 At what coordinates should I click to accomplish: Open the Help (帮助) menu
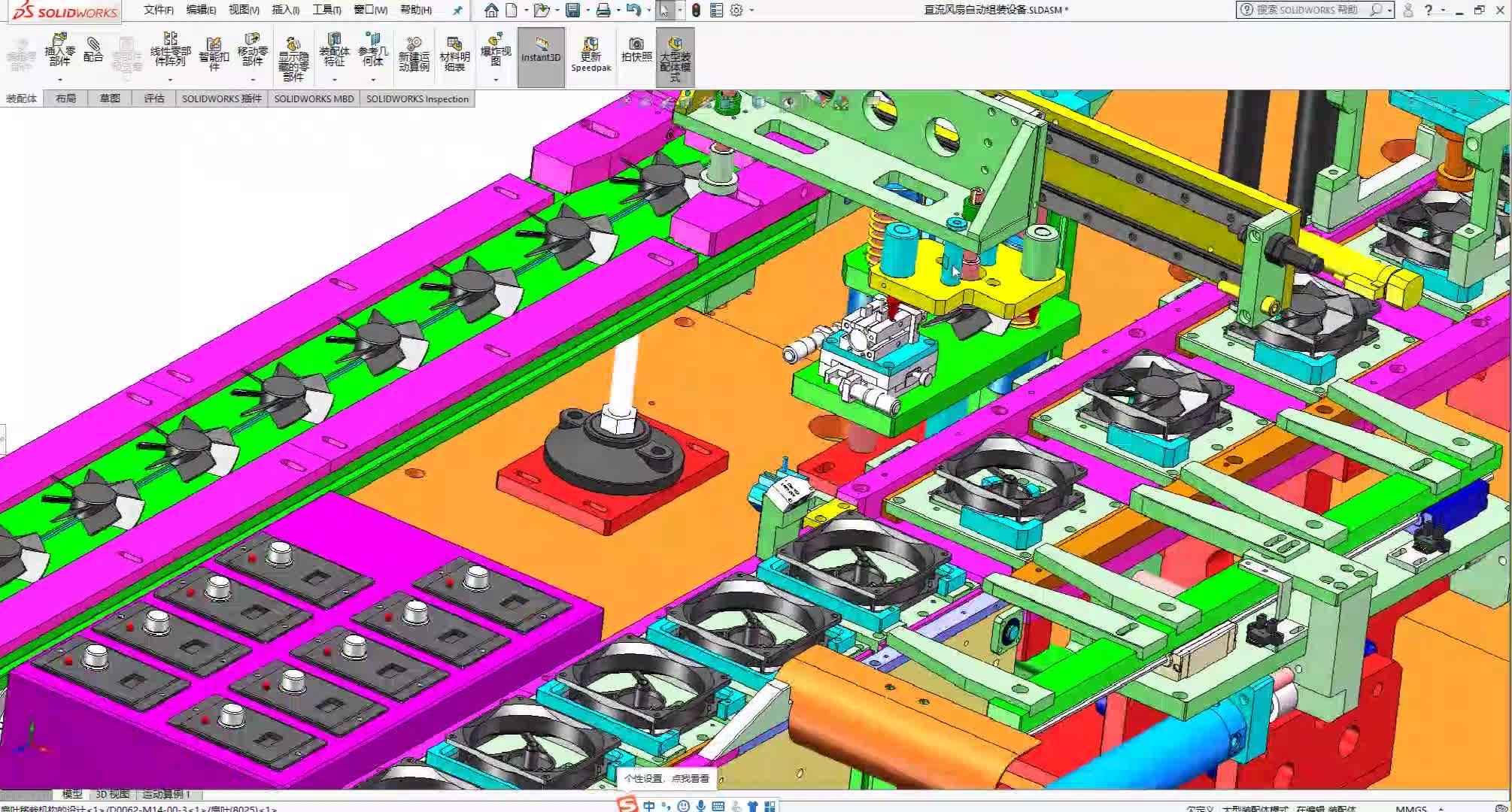pos(415,10)
